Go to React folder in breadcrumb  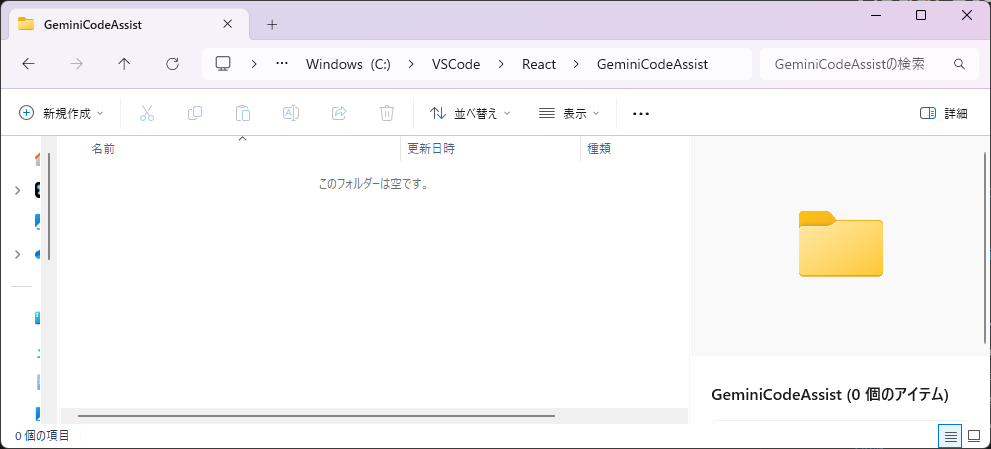[539, 64]
